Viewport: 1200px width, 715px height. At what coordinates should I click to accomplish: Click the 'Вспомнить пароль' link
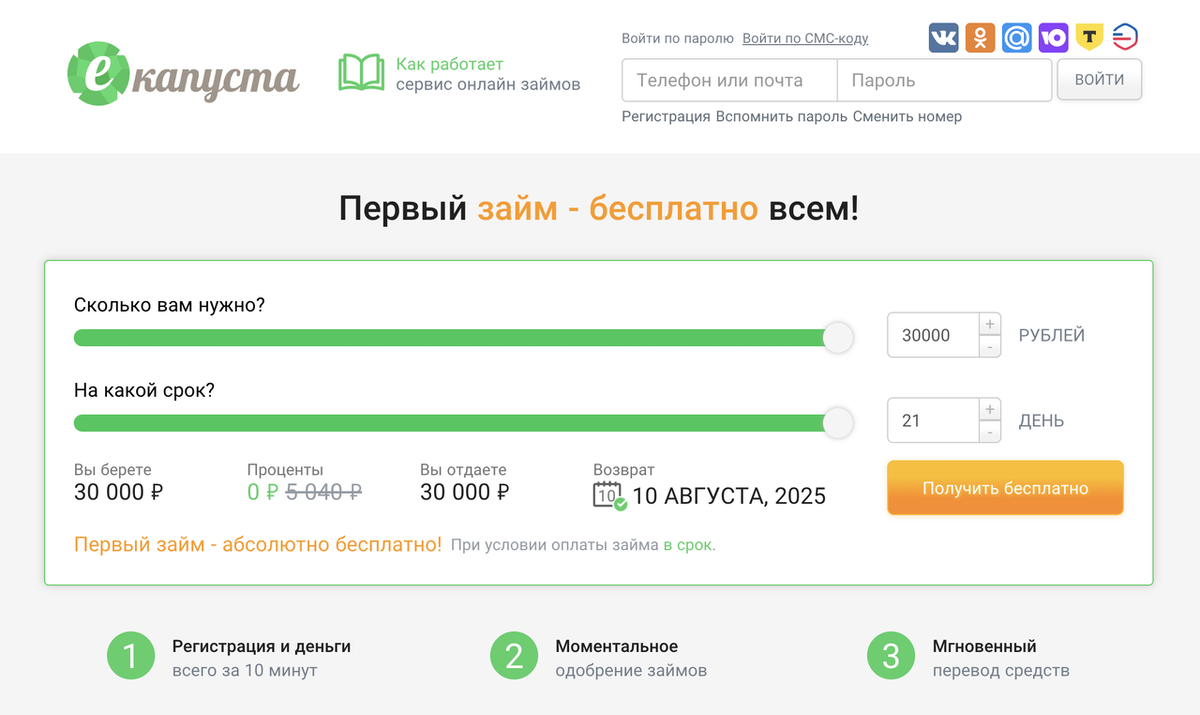click(x=782, y=116)
